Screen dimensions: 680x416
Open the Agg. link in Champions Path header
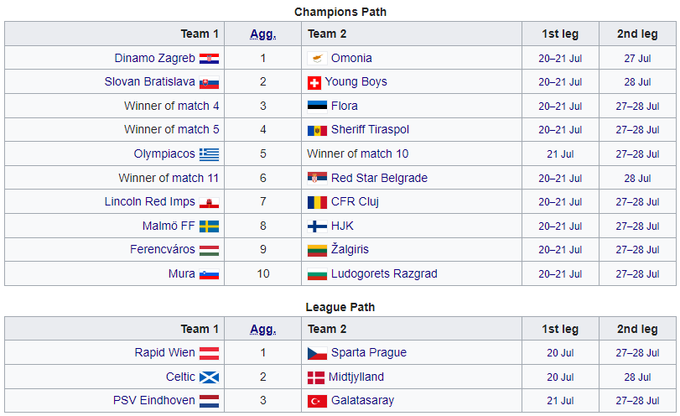262,34
